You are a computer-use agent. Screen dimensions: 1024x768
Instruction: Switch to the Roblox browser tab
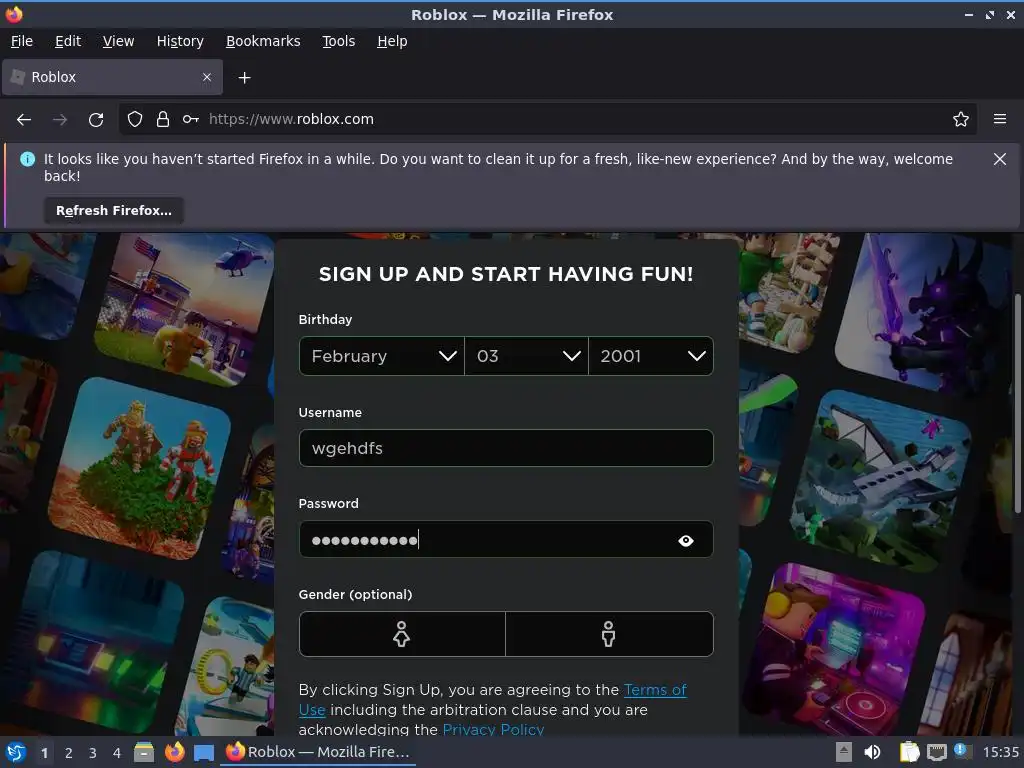112,77
